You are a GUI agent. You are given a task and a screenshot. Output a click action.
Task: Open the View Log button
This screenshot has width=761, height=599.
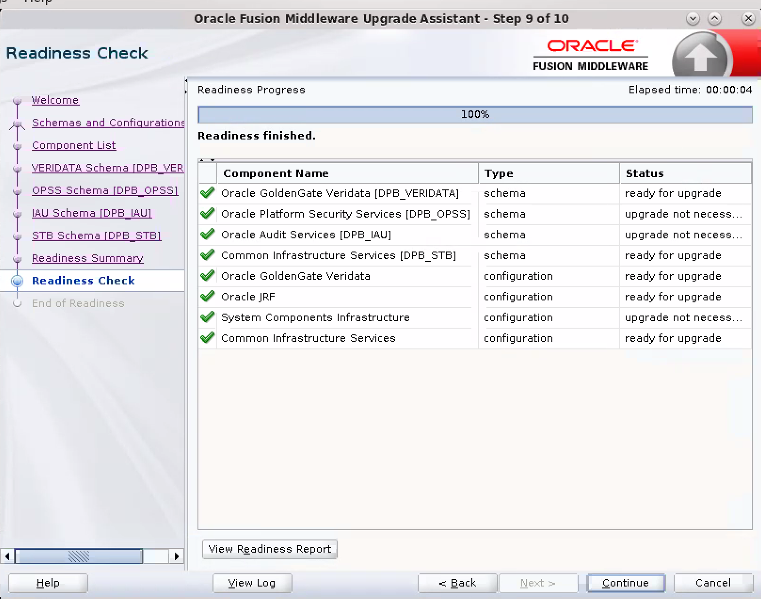tap(252, 583)
